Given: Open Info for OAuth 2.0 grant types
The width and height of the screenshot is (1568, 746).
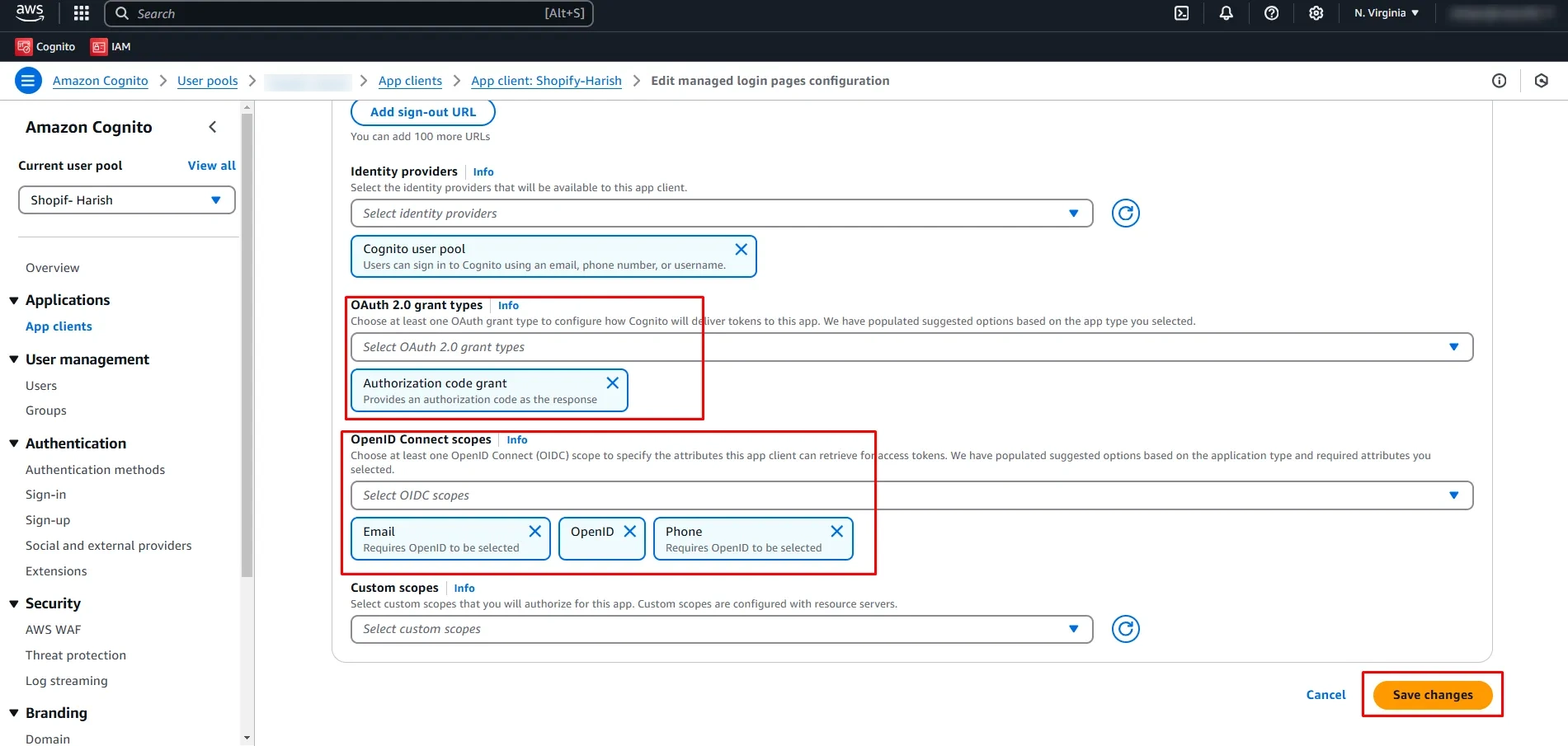Looking at the screenshot, I should (x=508, y=306).
